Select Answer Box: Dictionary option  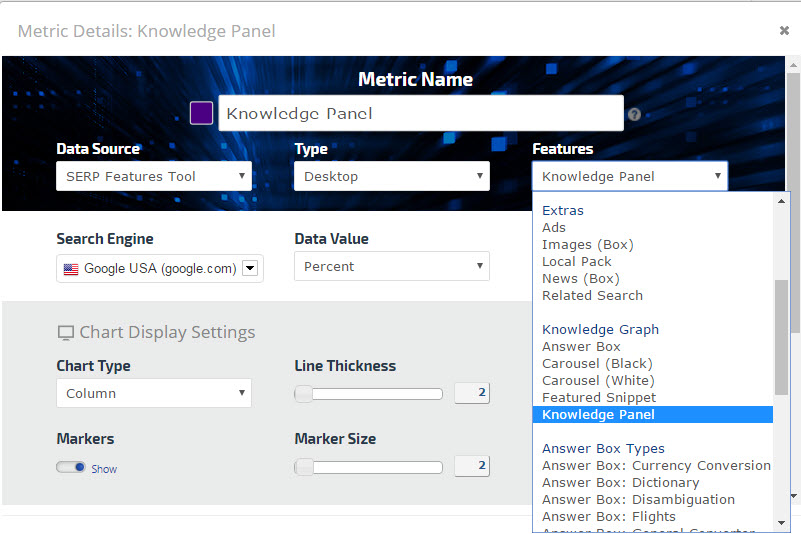pos(620,482)
